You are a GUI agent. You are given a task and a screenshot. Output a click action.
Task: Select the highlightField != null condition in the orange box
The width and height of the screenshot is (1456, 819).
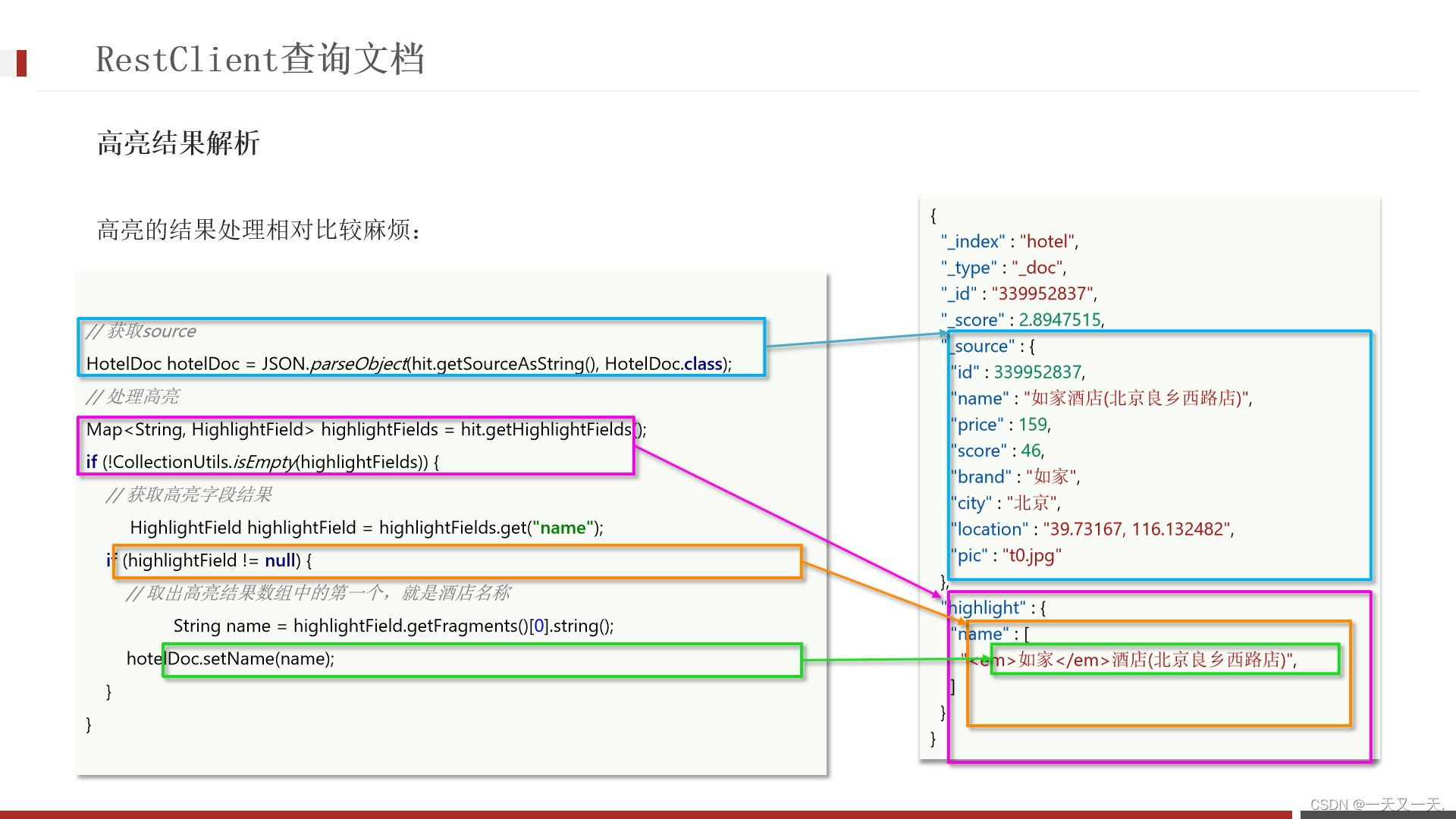click(x=205, y=560)
